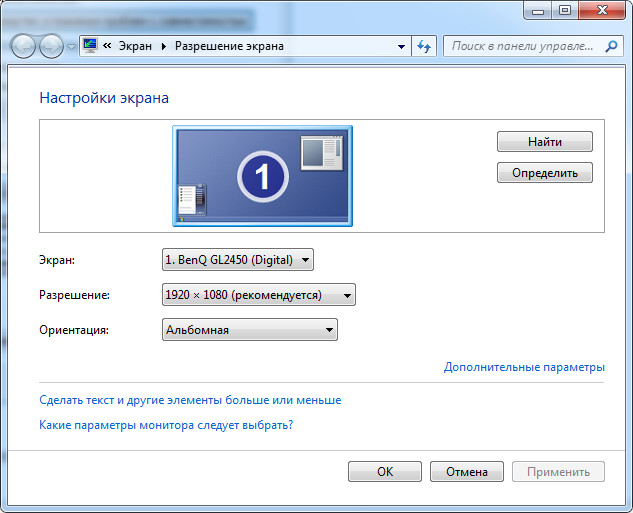Click the Разрешение: label
633x513 pixels.
[x=74, y=295]
